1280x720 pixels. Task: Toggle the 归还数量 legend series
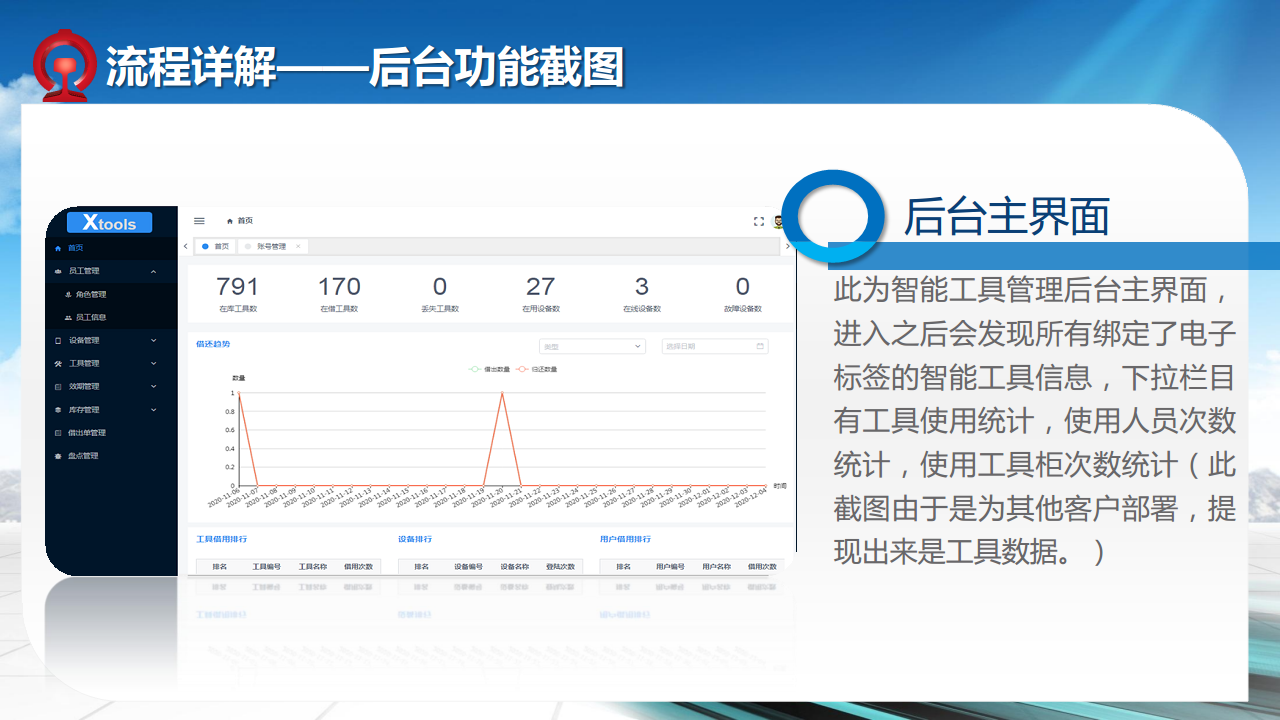coord(537,369)
